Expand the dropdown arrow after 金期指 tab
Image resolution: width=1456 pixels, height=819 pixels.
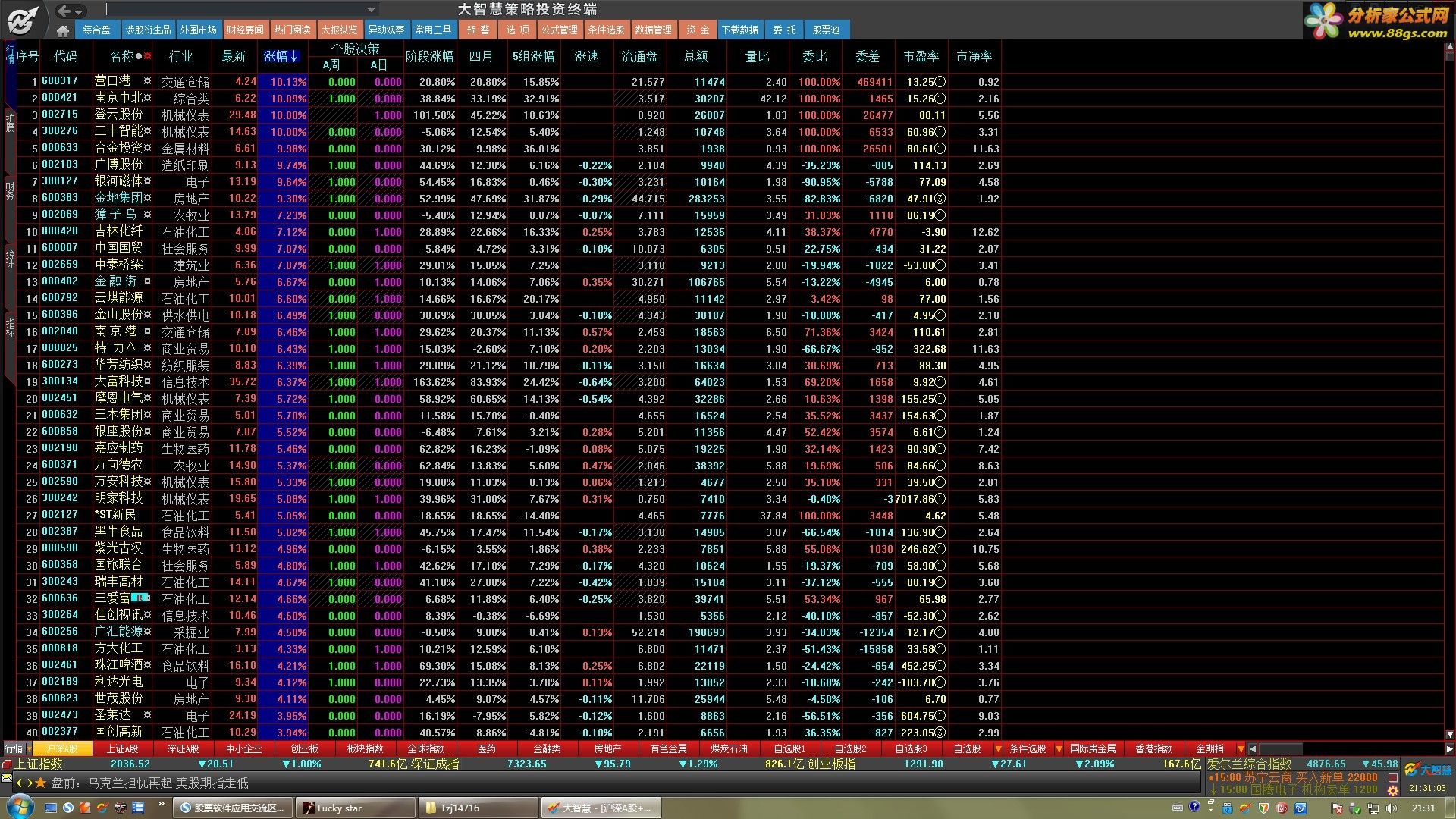point(1241,748)
